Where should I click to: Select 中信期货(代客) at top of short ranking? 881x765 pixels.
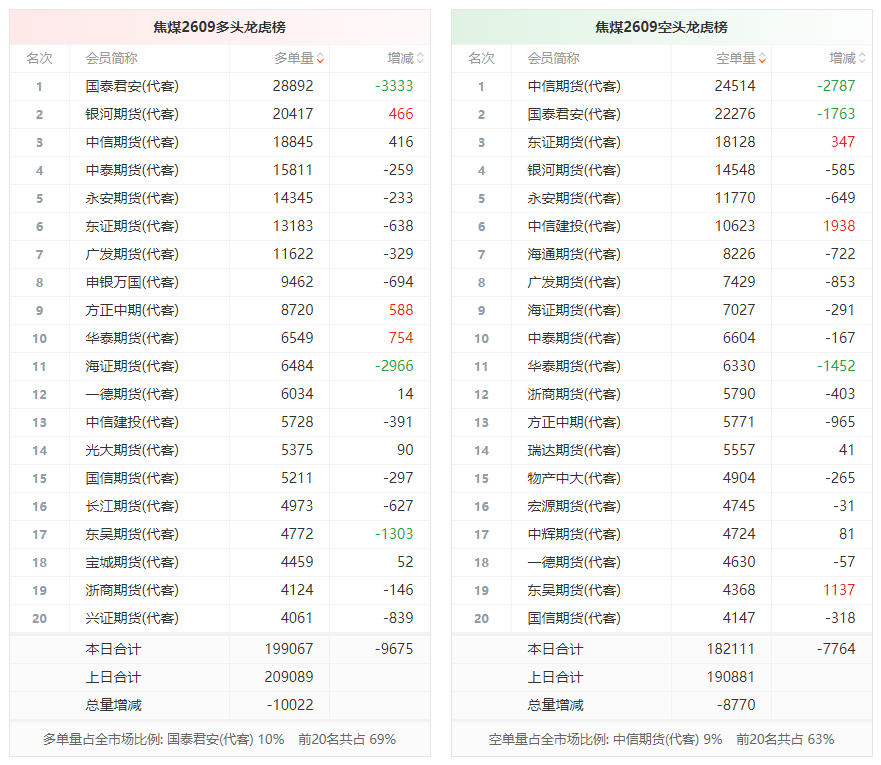pos(574,86)
